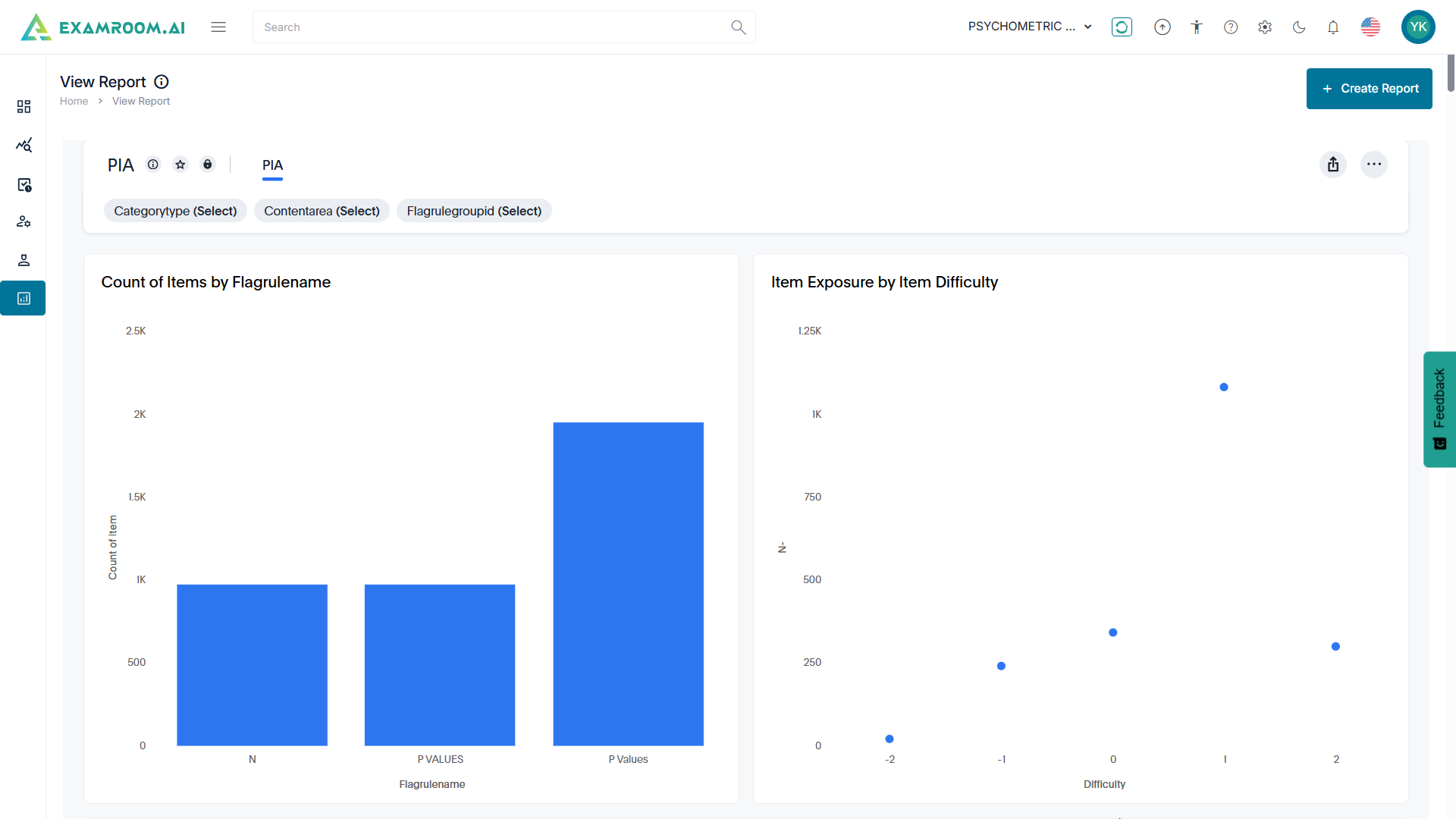The image size is (1456, 819).
Task: Open the accessibility options icon
Action: click(x=1197, y=27)
